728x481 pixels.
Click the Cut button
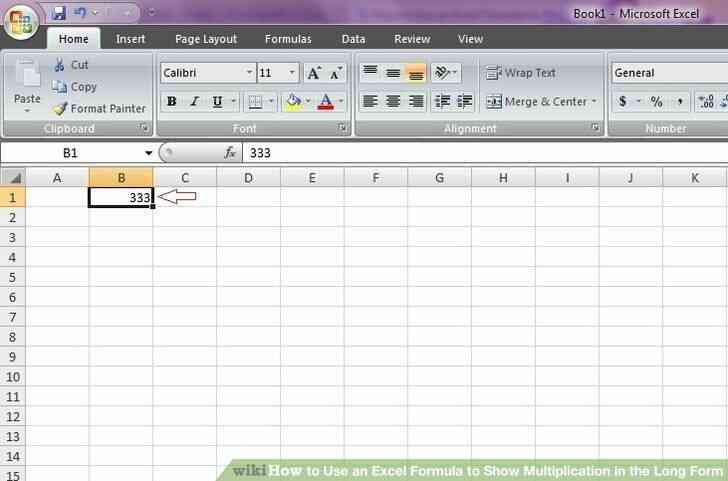pos(71,65)
